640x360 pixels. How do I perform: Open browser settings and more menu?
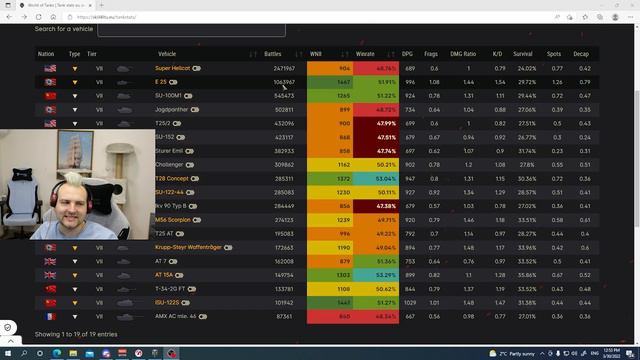pyautogui.click(x=630, y=17)
